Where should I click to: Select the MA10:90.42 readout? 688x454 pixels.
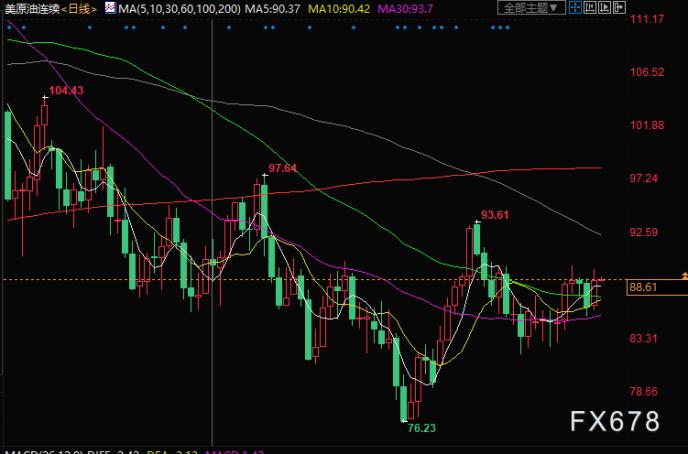click(339, 8)
